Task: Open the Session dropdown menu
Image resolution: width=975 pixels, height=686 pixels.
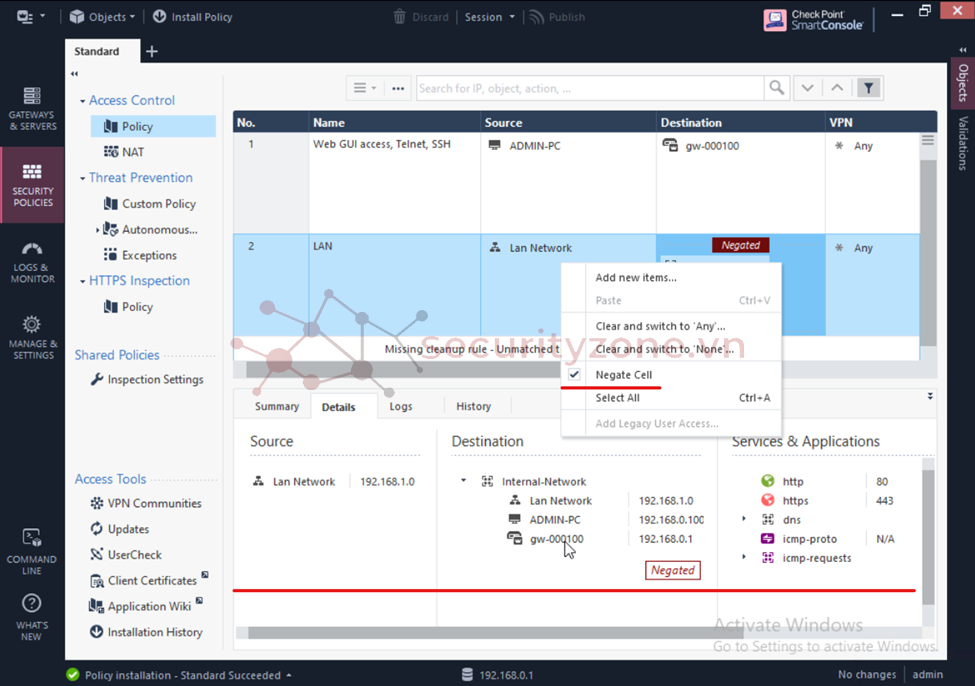Action: pos(489,17)
